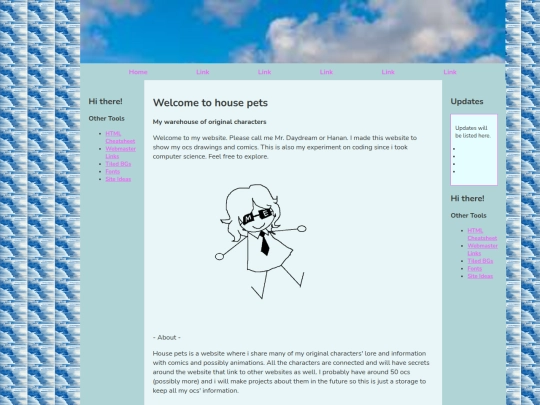540x405 pixels.
Task: Click the "Hi there!" heading in left sidebar
Action: (x=105, y=101)
